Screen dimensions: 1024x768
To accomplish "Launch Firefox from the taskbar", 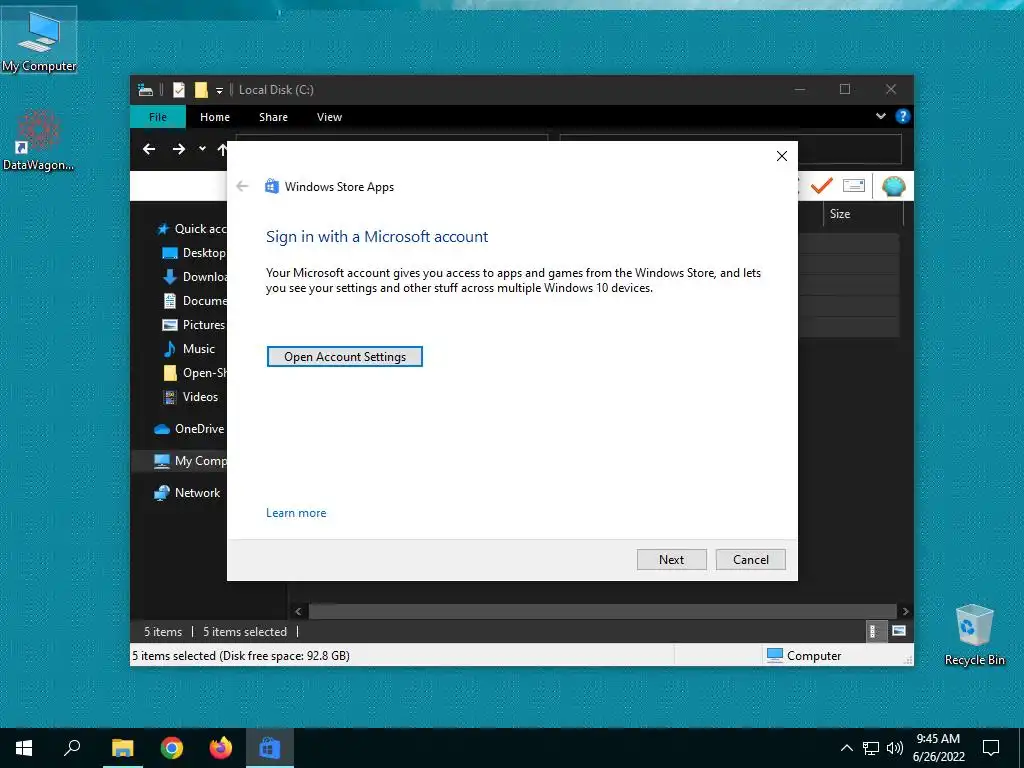I will tap(221, 748).
